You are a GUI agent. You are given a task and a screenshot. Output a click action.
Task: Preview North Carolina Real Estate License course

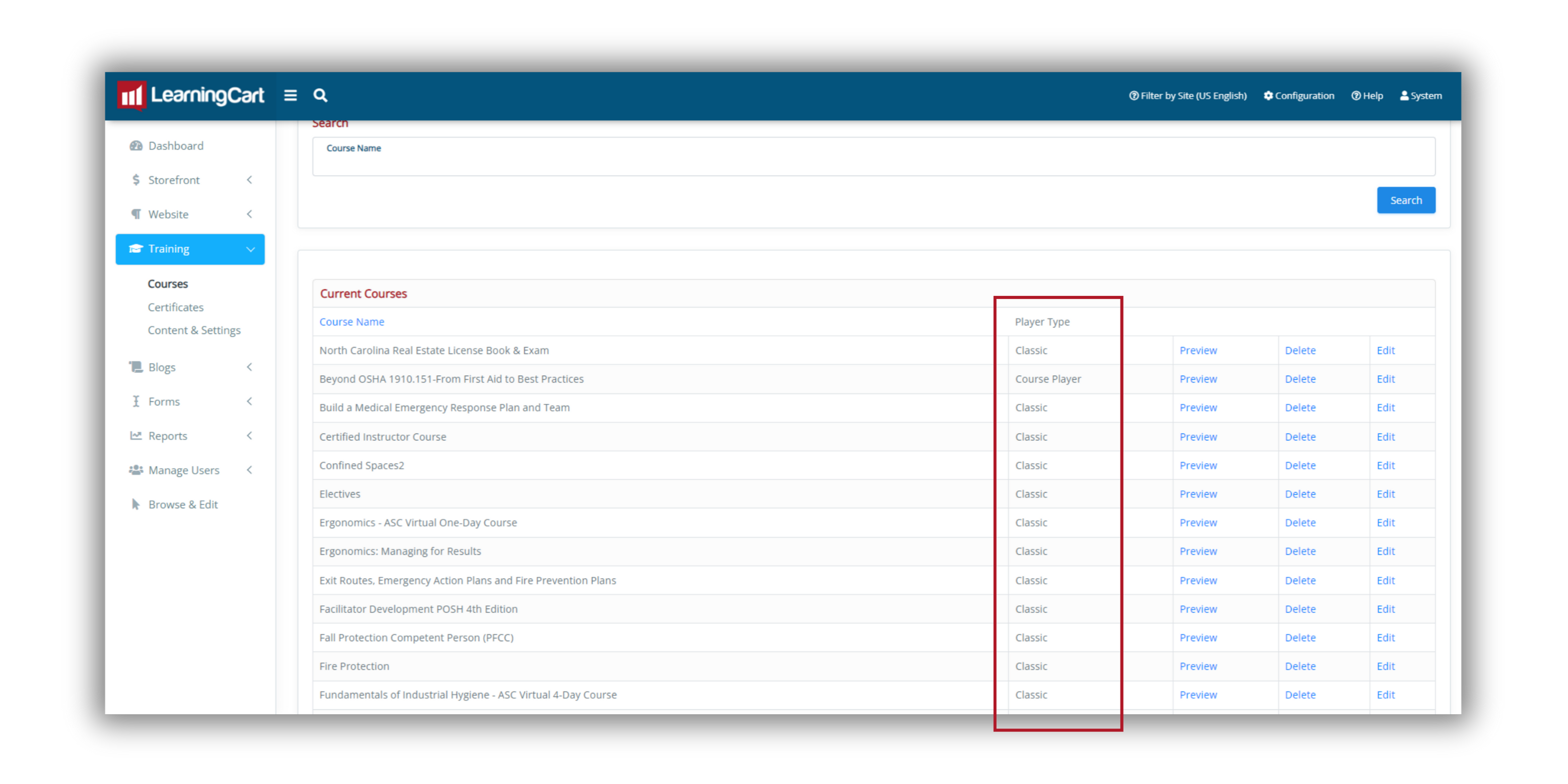click(x=1198, y=351)
